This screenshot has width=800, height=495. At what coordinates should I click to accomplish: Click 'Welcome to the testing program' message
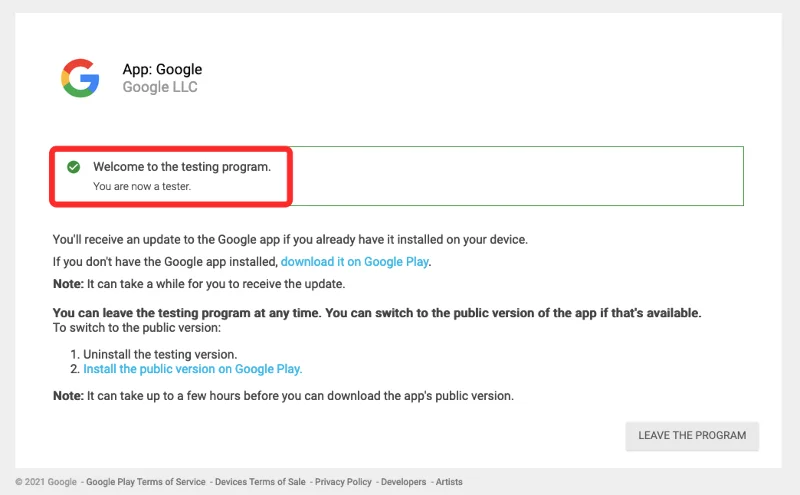[182, 167]
